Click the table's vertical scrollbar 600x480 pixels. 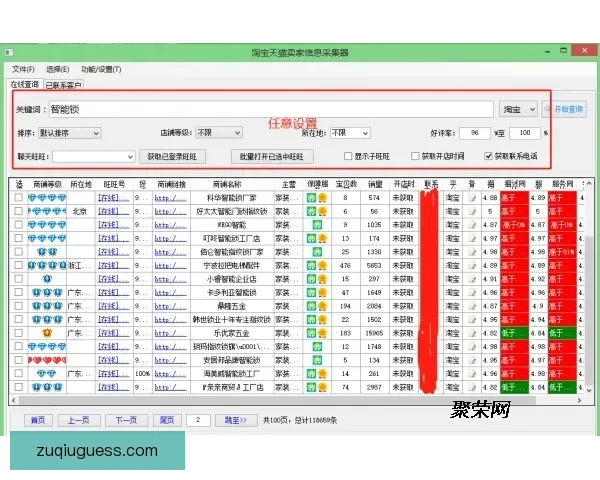click(589, 311)
